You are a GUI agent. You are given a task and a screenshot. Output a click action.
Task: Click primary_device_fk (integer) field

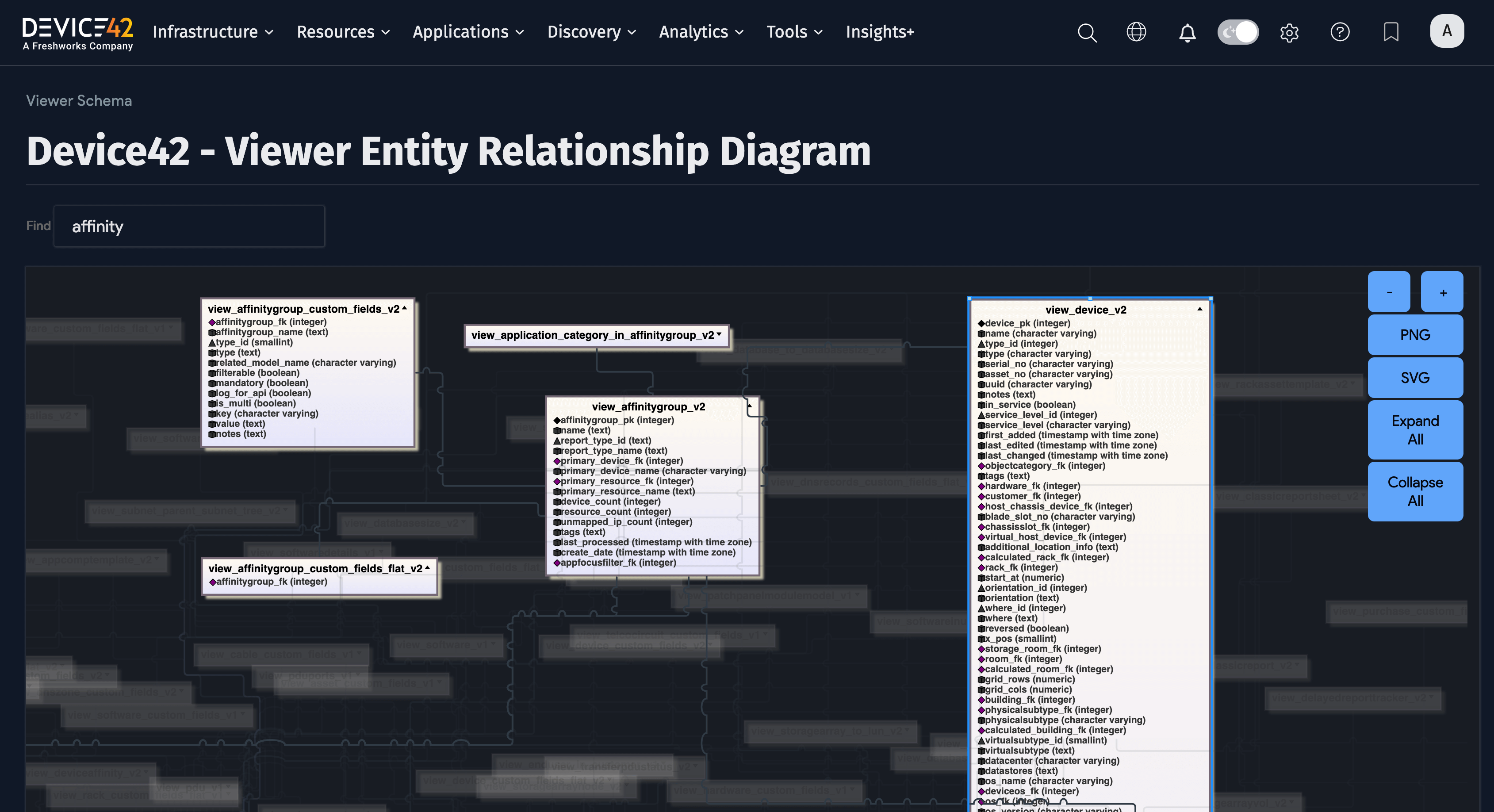(618, 460)
